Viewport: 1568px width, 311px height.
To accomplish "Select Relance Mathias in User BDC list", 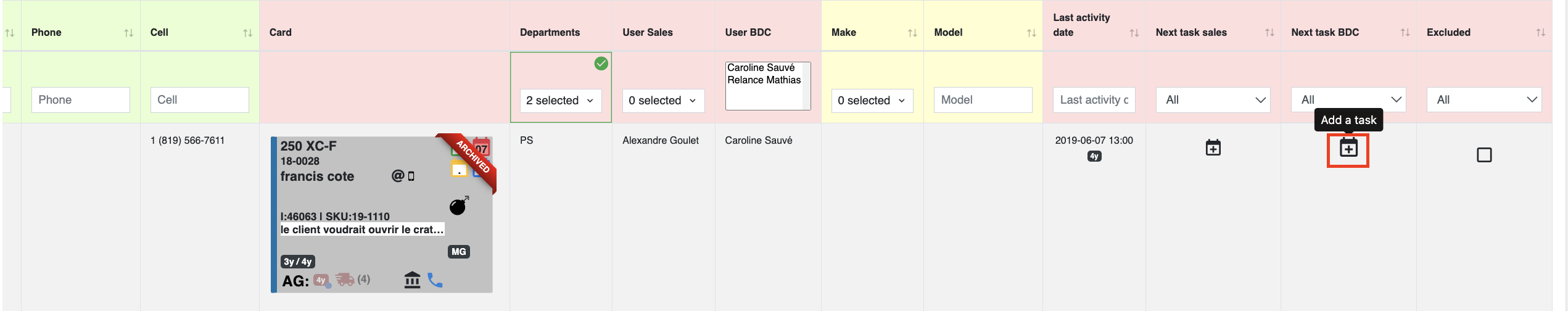I will pos(764,80).
